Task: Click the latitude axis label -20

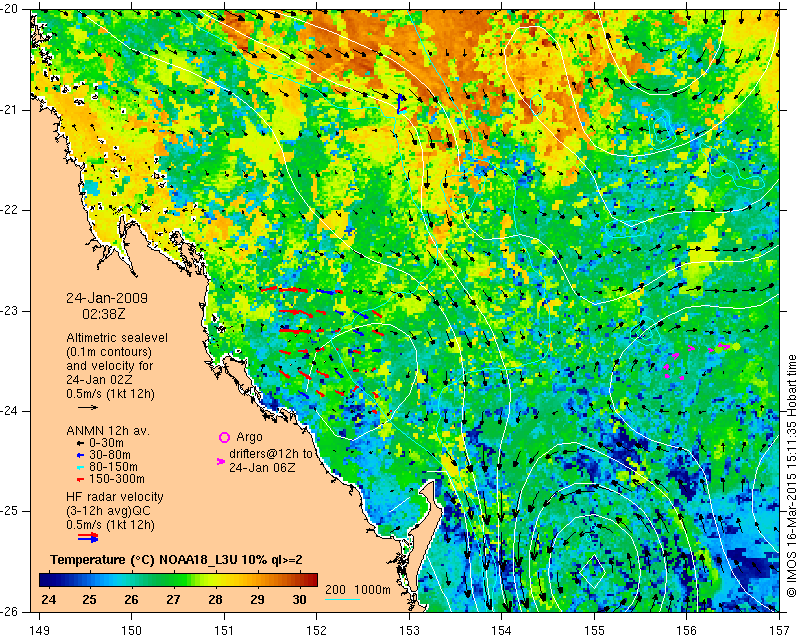Action: [x=9, y=9]
